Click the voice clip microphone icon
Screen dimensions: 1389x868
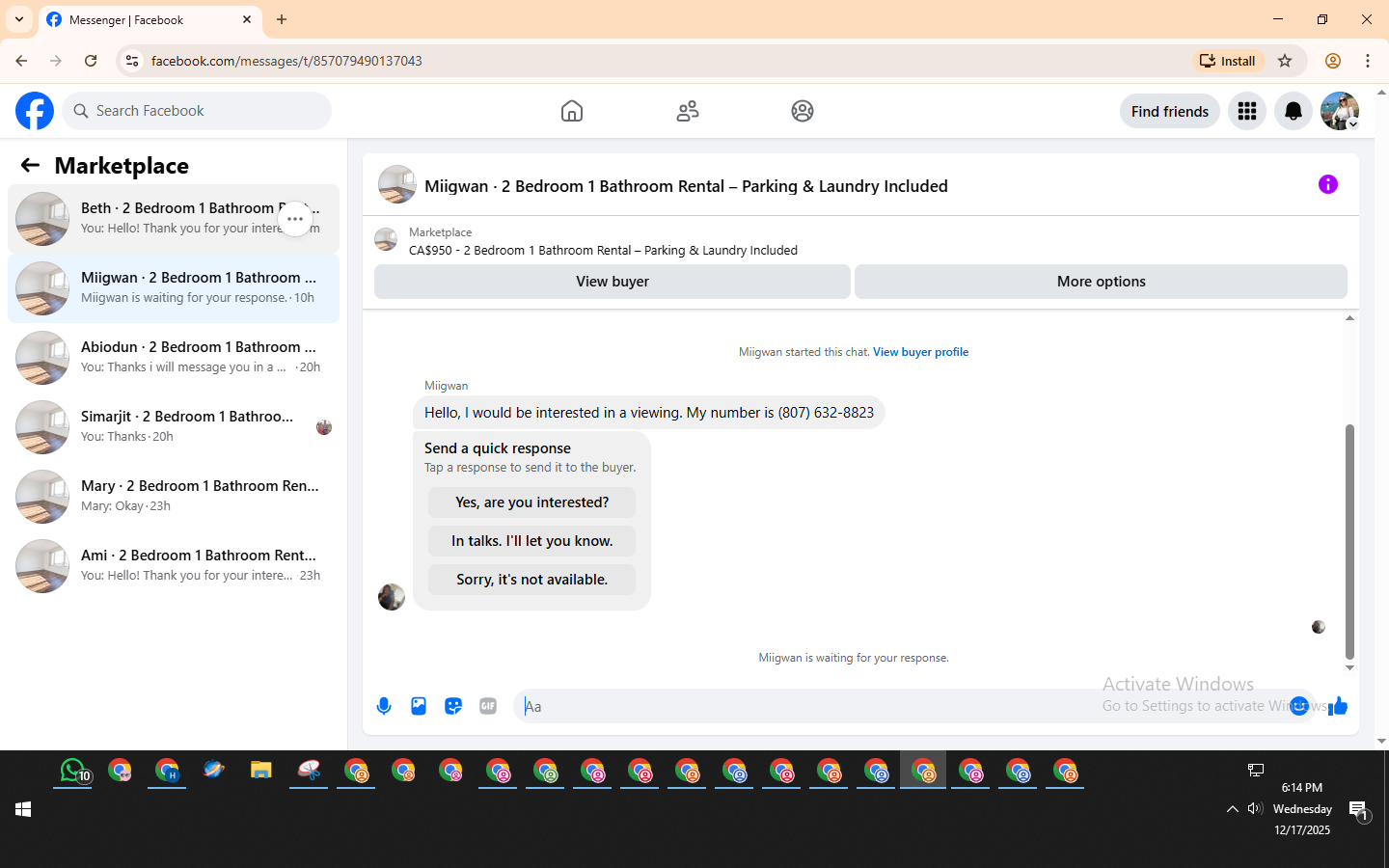(384, 706)
